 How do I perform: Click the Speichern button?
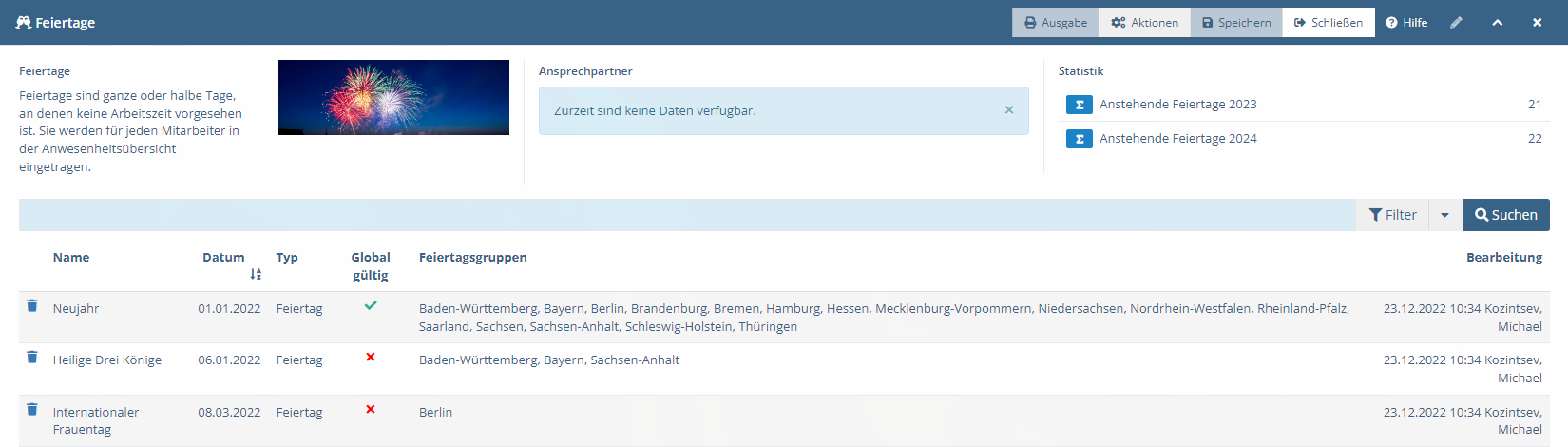point(1236,23)
